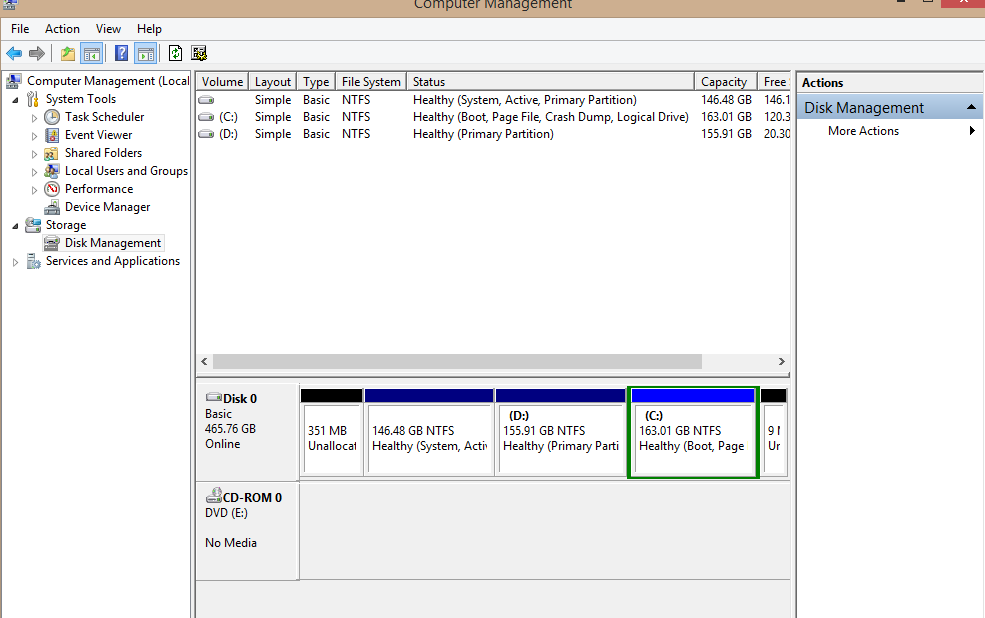Select the D: partition block on Disk 0
985x618 pixels.
[560, 438]
